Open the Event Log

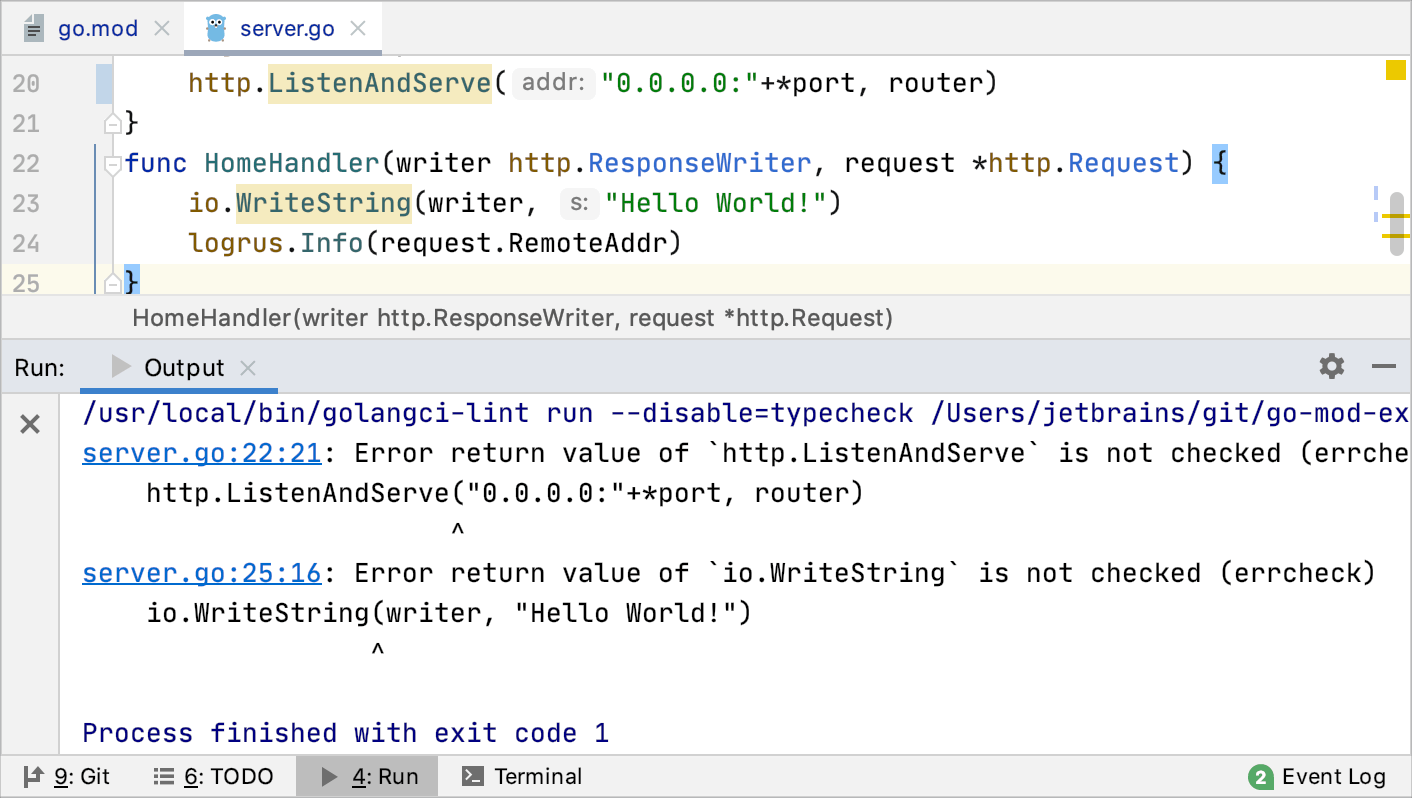[x=1317, y=777]
